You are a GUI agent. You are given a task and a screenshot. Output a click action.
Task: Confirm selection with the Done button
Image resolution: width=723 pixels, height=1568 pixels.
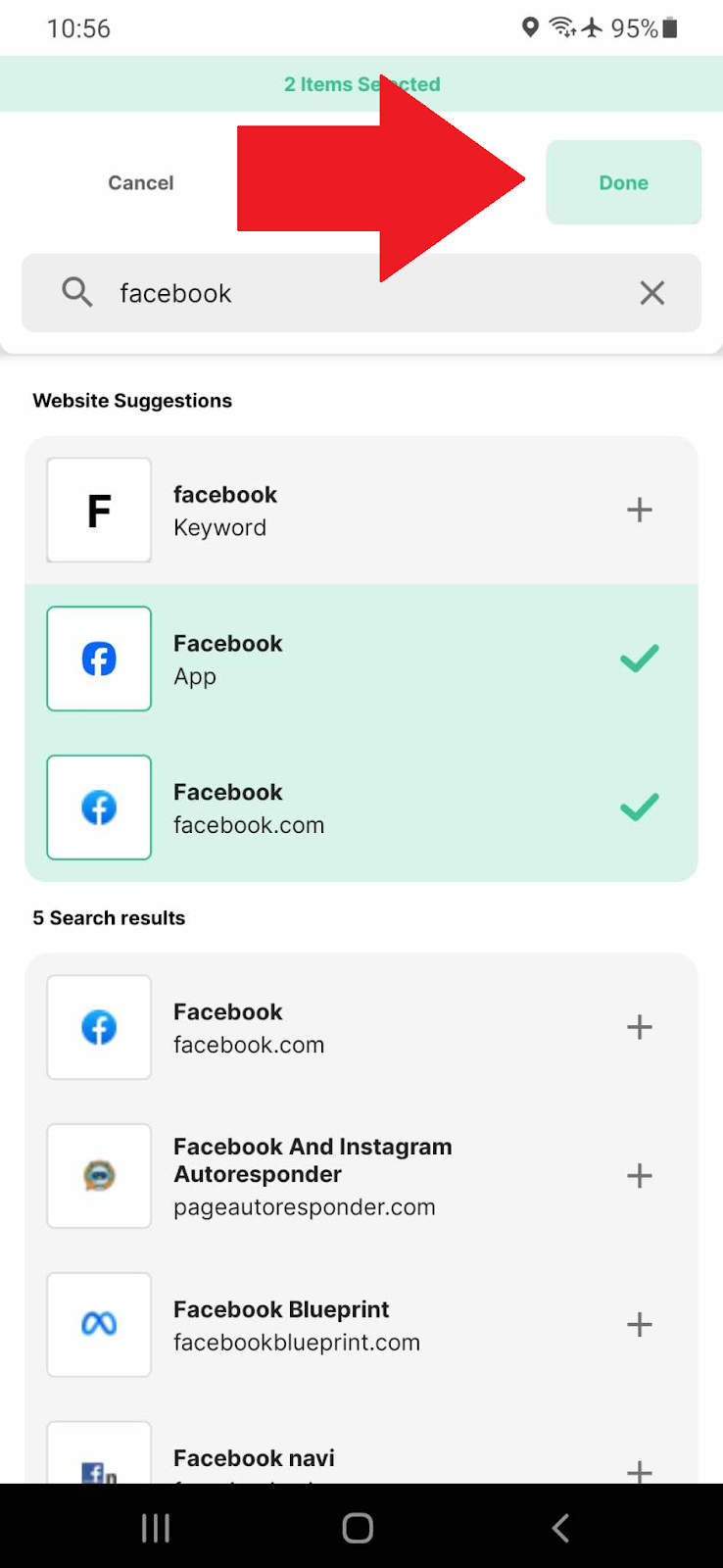(x=623, y=182)
